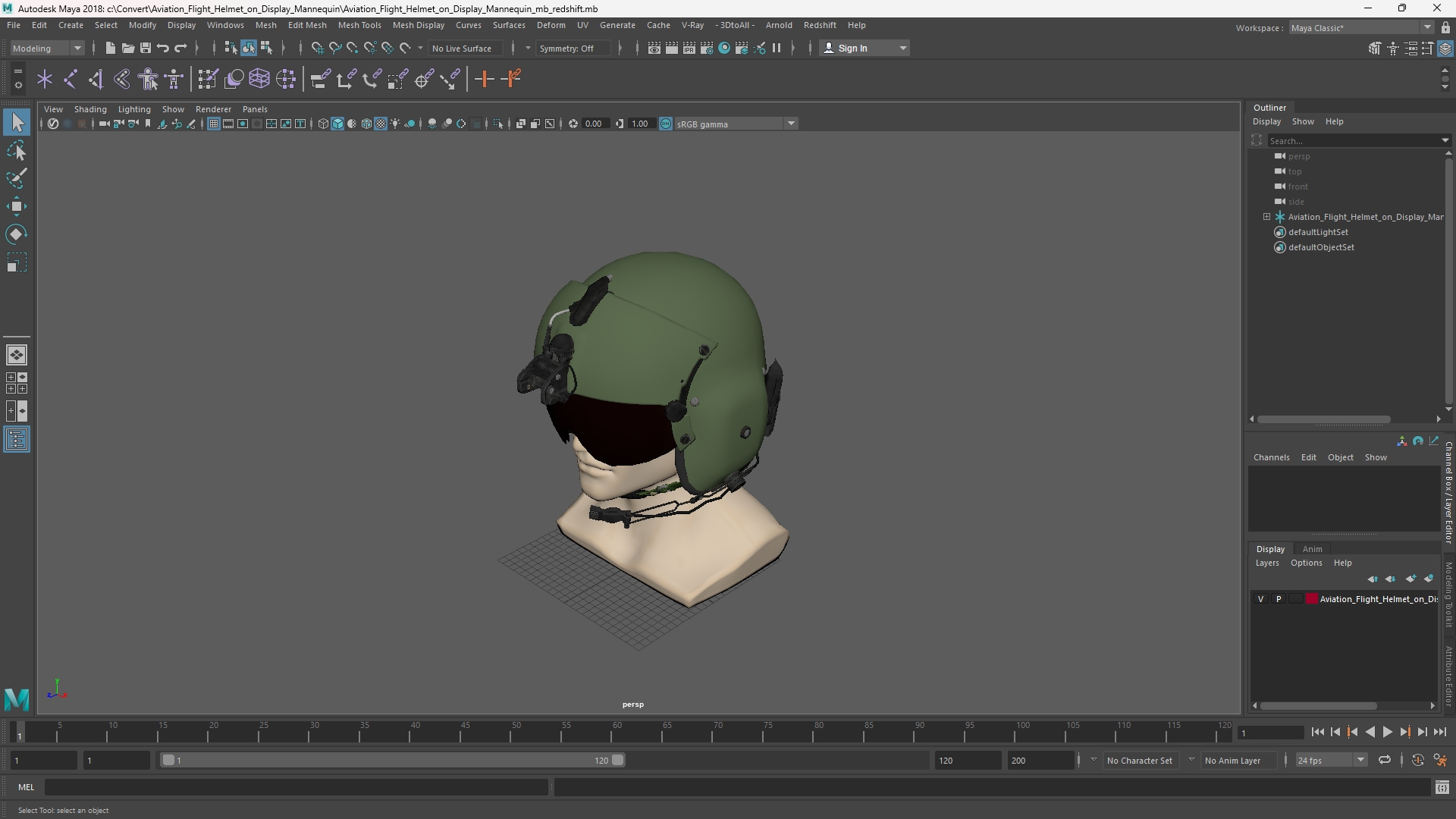
Task: Open the Modeling menu set dropdown
Action: (47, 48)
